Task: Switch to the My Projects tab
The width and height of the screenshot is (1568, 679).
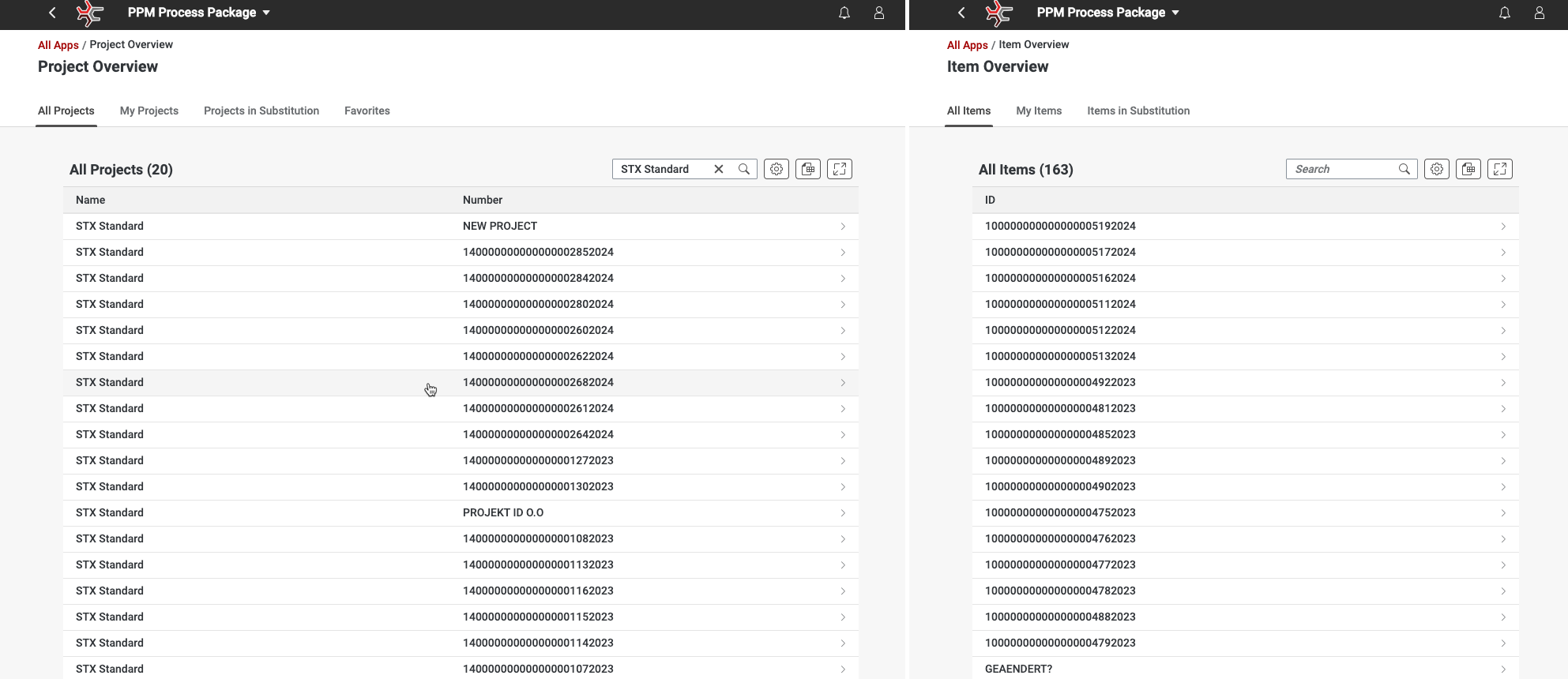Action: point(149,111)
